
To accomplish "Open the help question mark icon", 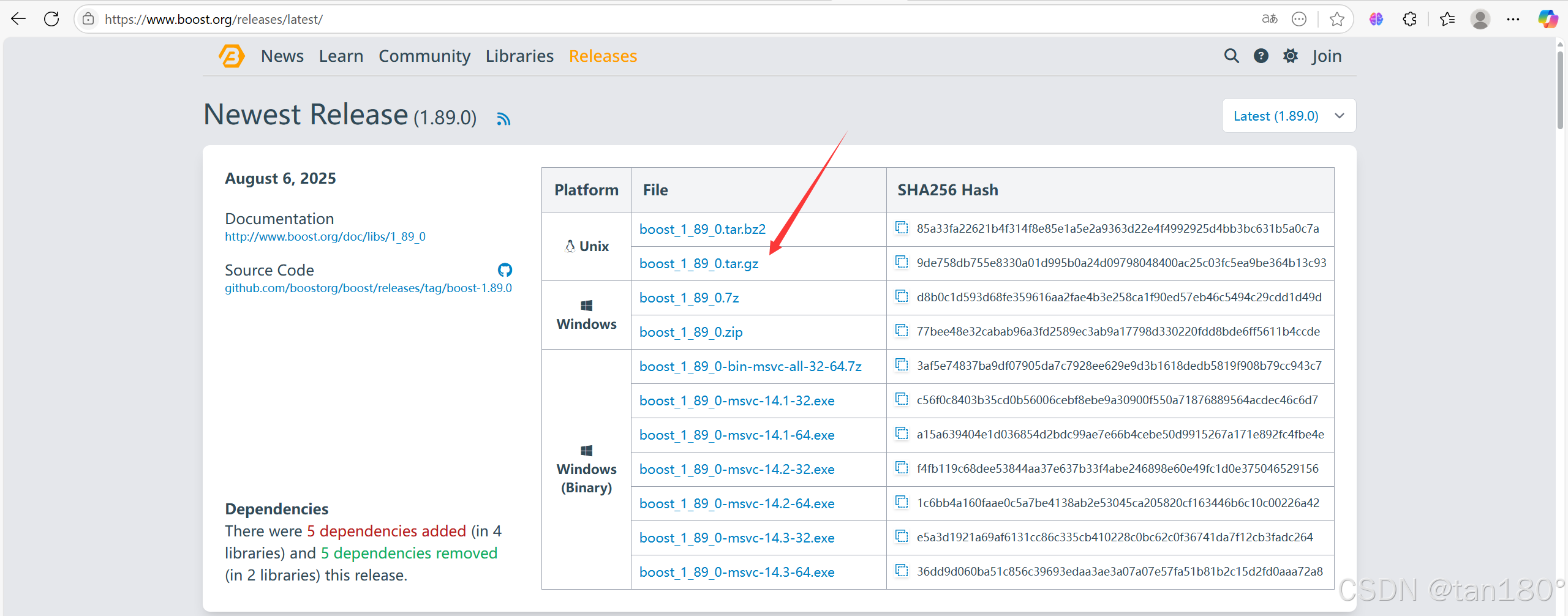I will (1261, 56).
